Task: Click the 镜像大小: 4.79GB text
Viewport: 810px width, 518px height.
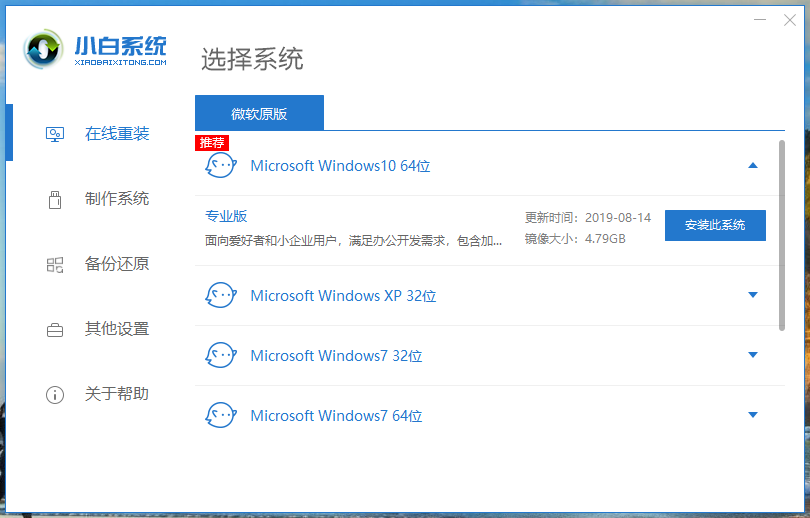Action: (x=575, y=239)
